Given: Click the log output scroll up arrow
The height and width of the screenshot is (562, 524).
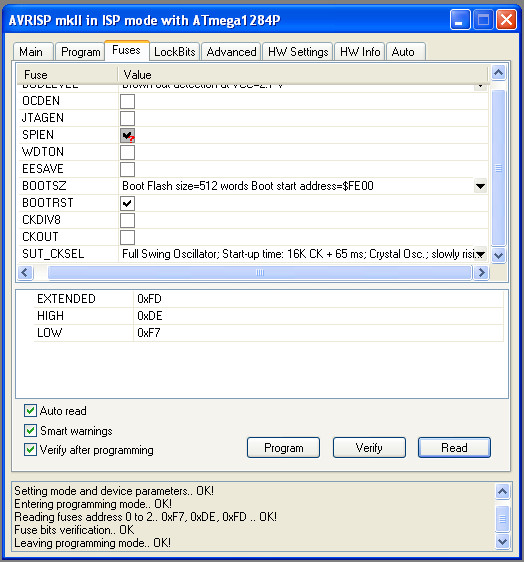Looking at the screenshot, I should (502, 491).
